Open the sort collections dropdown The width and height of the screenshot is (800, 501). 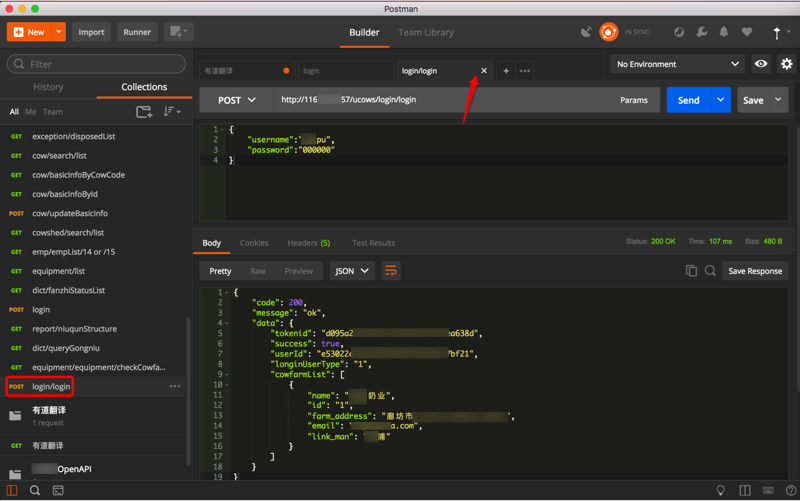point(171,111)
